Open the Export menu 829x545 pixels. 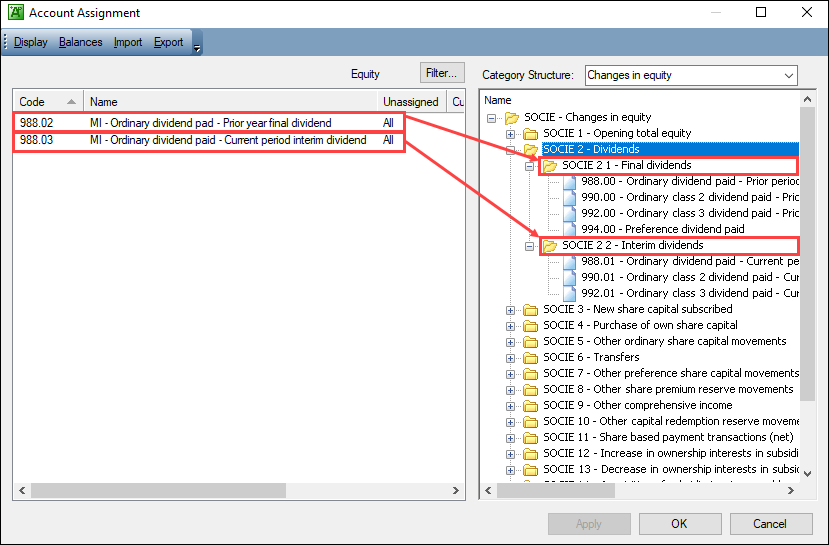point(168,42)
